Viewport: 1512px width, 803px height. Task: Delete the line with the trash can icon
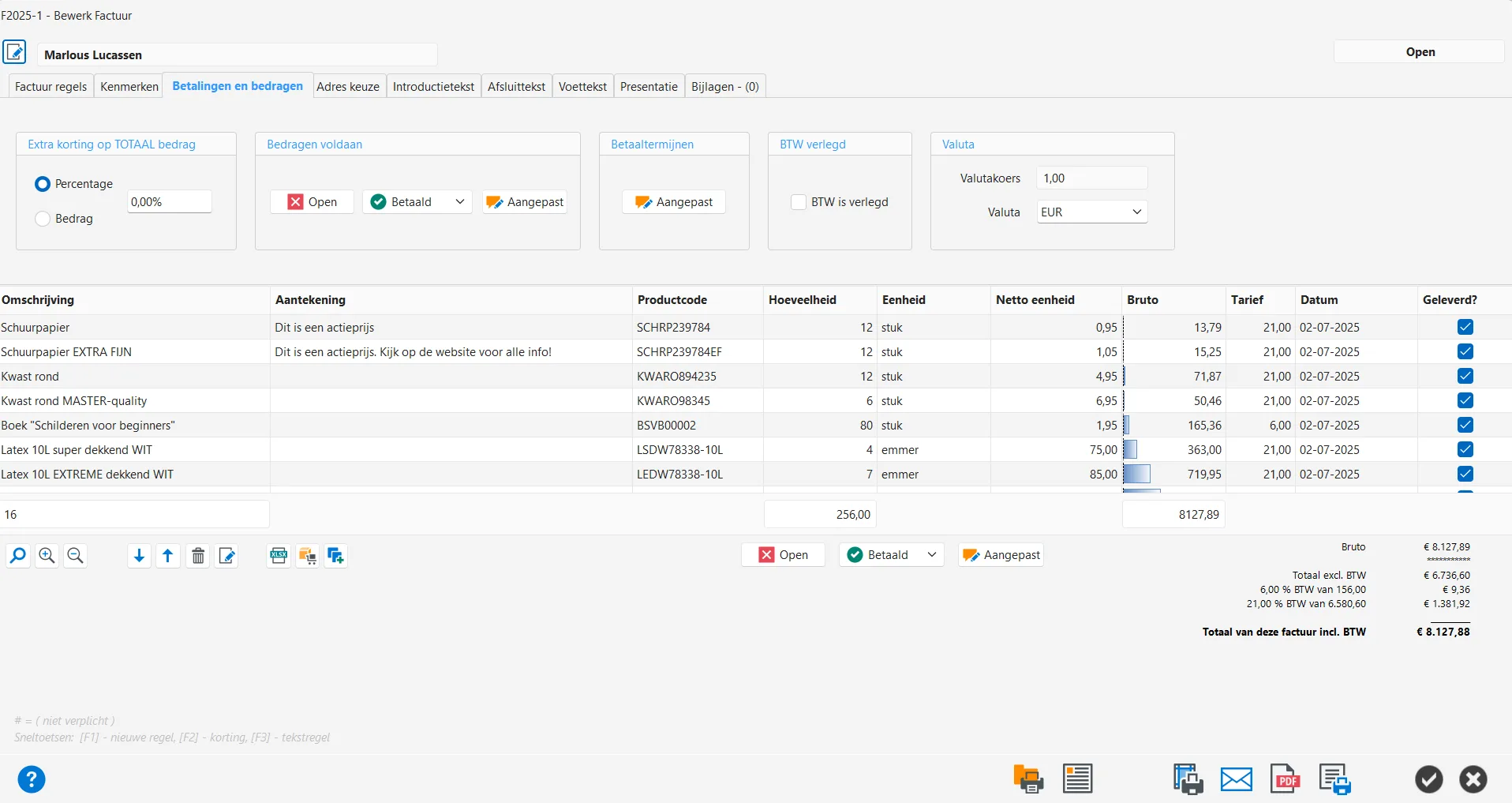pyautogui.click(x=198, y=556)
